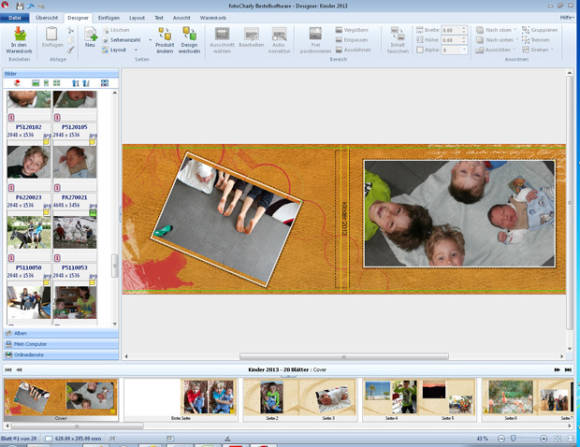
Task: Select the tilted feet photo on canvas
Action: coord(227,219)
